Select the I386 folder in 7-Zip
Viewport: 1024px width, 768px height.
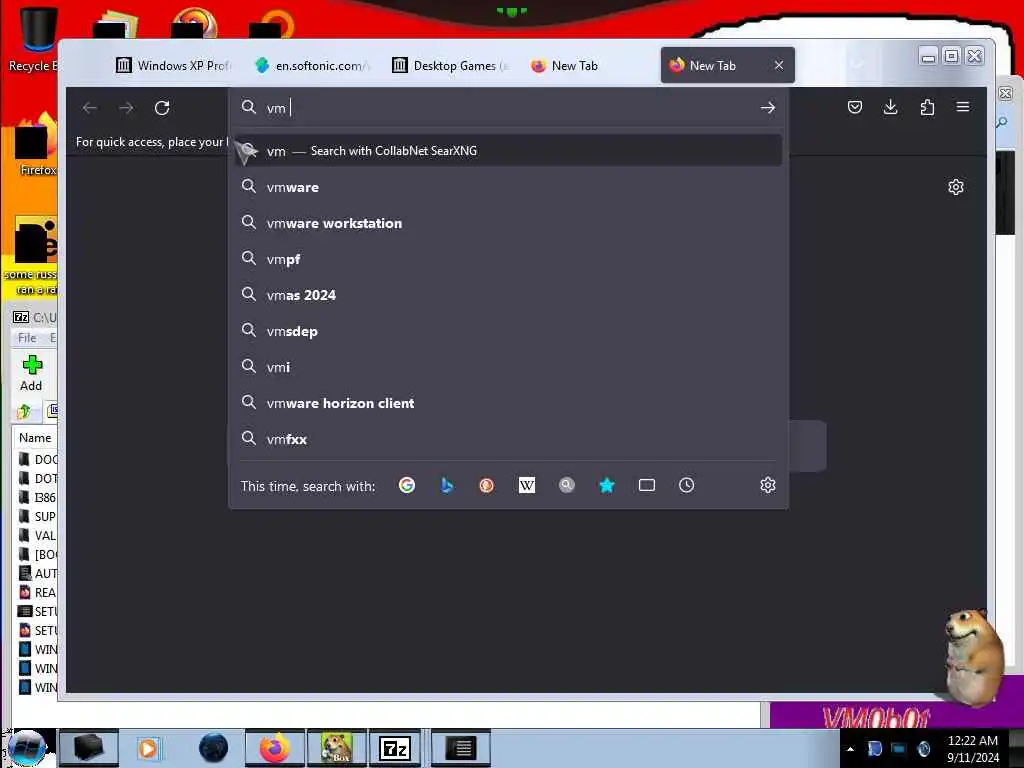(x=38, y=498)
